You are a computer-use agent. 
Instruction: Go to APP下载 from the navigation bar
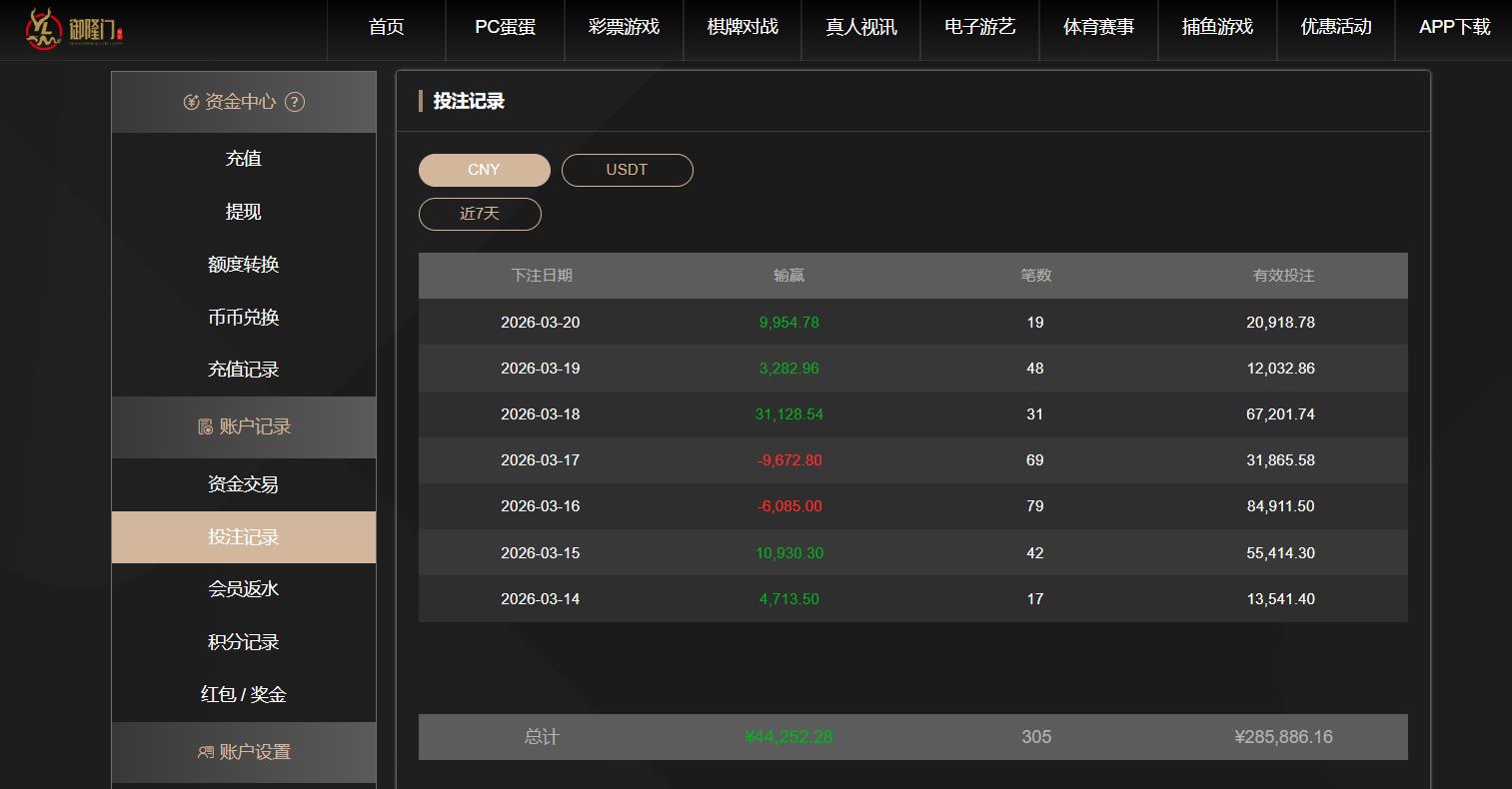(x=1453, y=28)
